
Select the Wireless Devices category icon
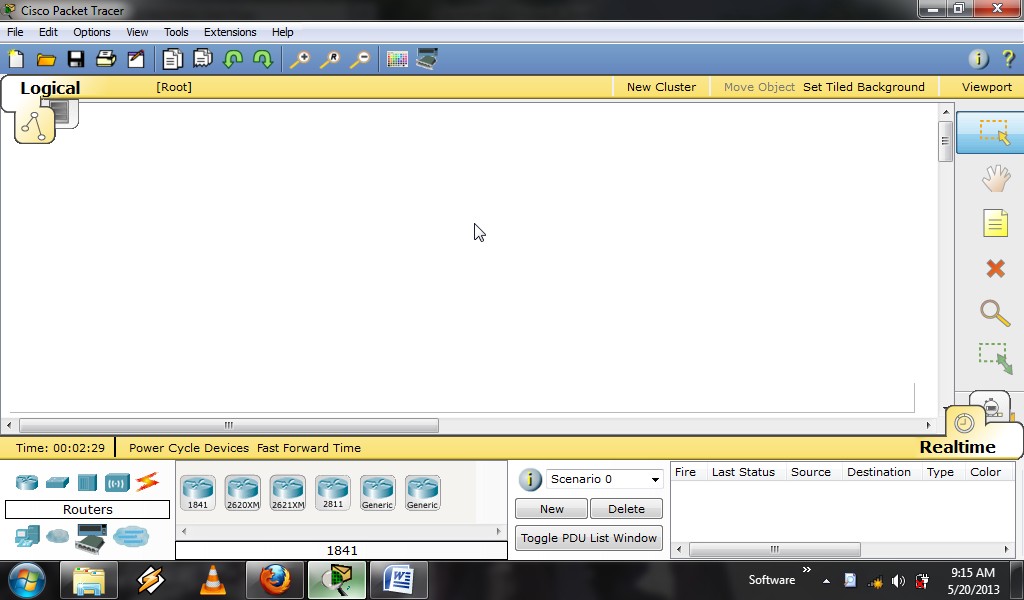pos(118,483)
